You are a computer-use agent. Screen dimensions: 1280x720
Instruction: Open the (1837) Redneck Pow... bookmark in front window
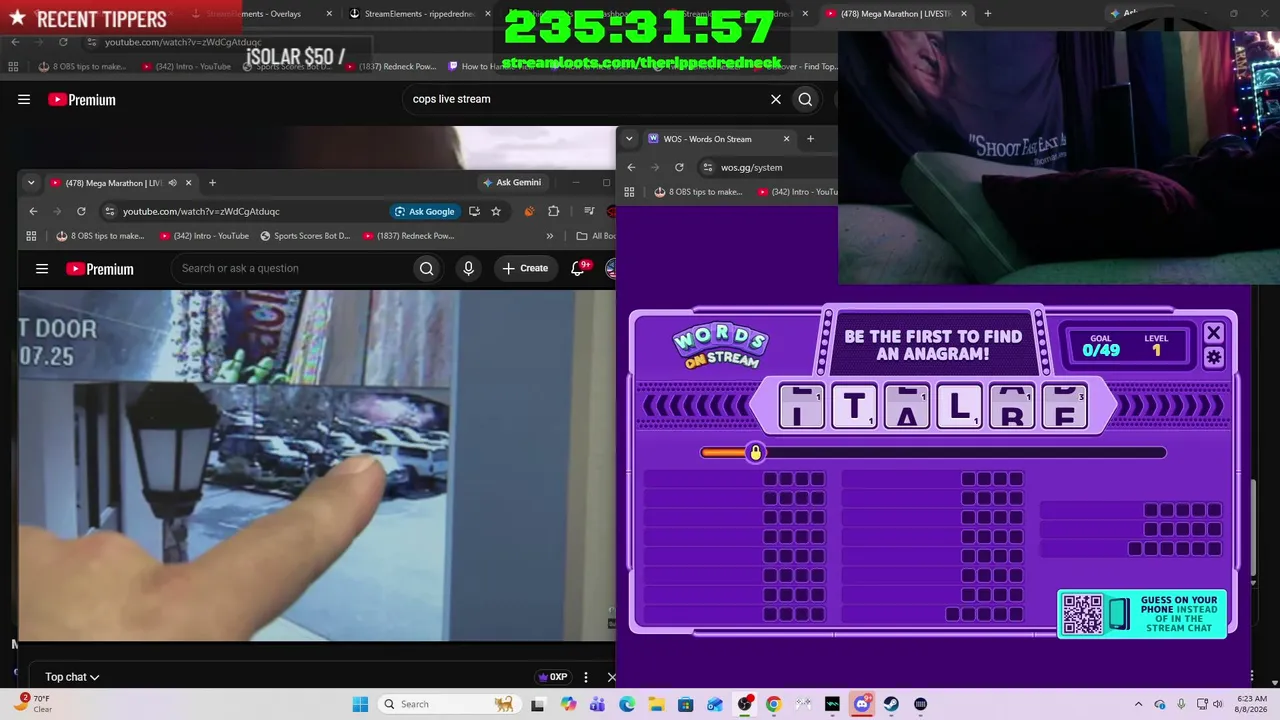tap(409, 236)
